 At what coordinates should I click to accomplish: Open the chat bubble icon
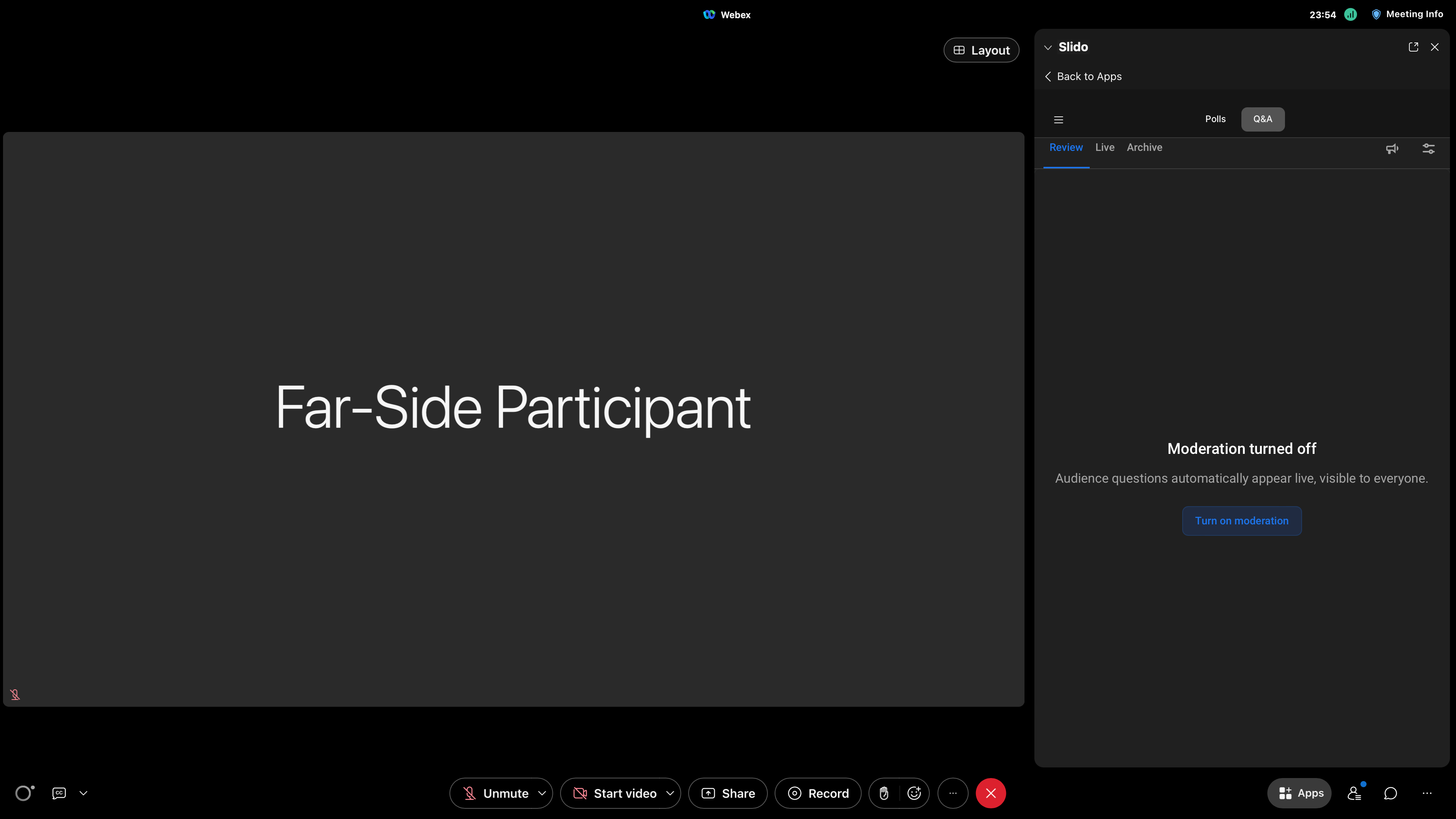1390,793
